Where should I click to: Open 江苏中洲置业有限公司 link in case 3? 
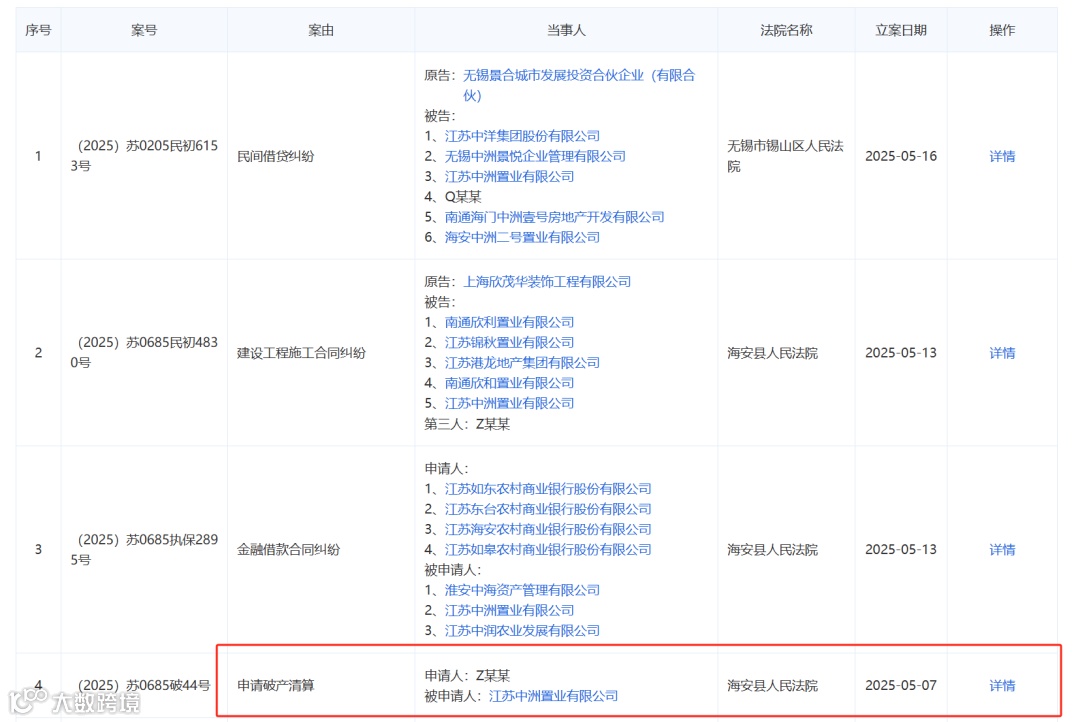click(x=509, y=610)
